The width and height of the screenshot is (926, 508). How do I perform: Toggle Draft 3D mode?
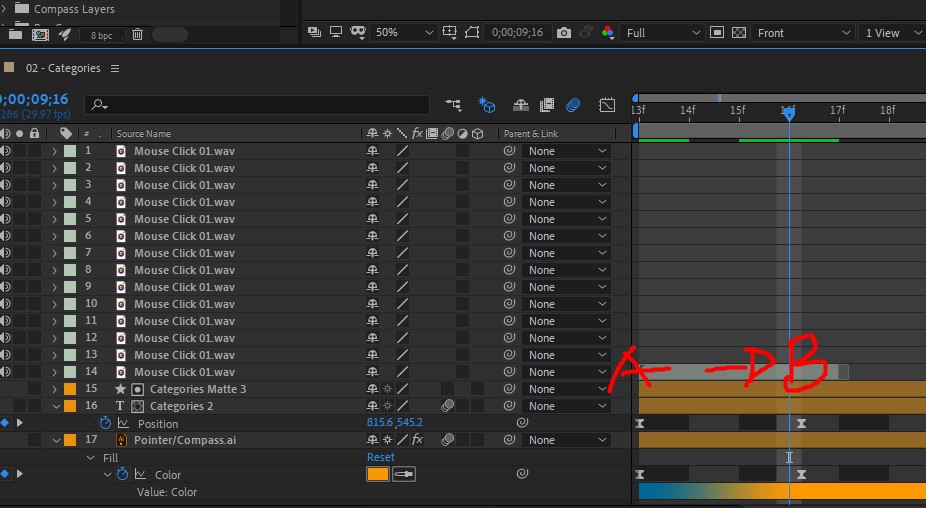487,105
